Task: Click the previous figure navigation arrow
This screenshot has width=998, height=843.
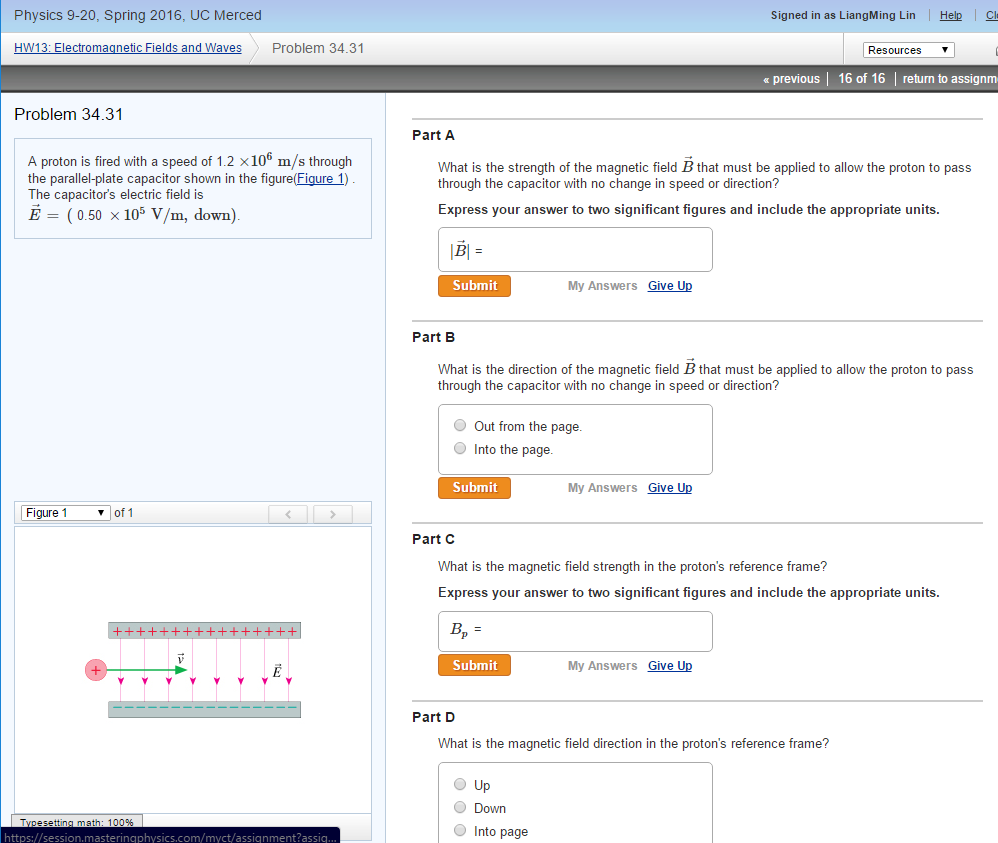Action: 288,513
